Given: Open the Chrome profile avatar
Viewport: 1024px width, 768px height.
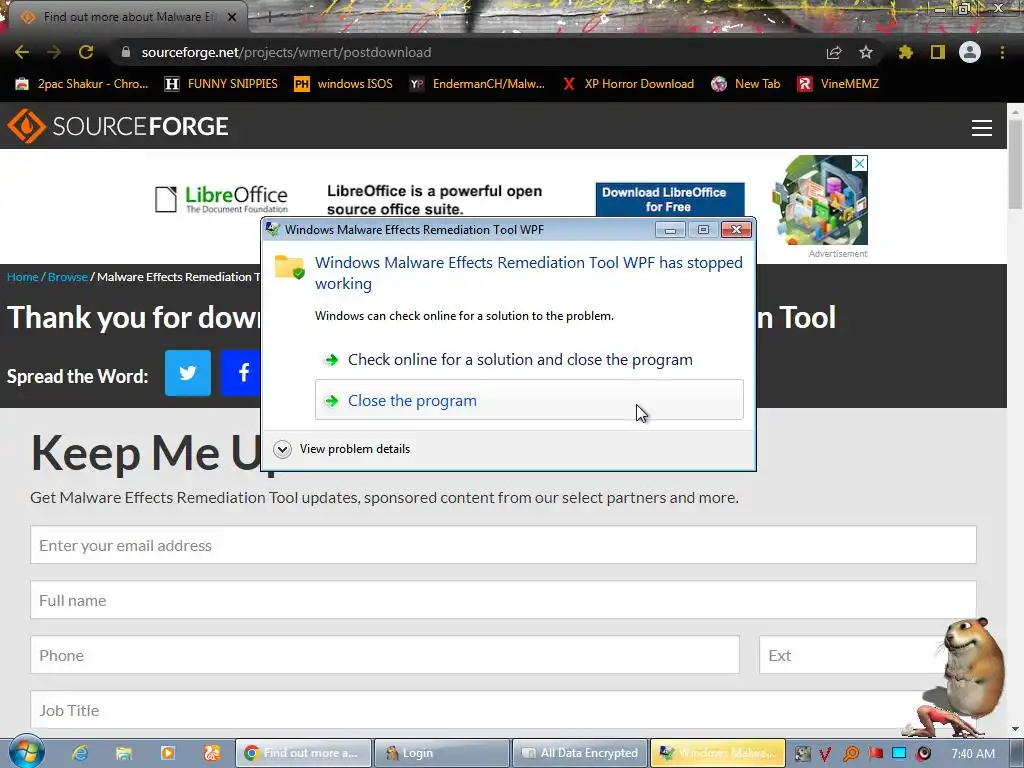Looking at the screenshot, I should tap(970, 52).
